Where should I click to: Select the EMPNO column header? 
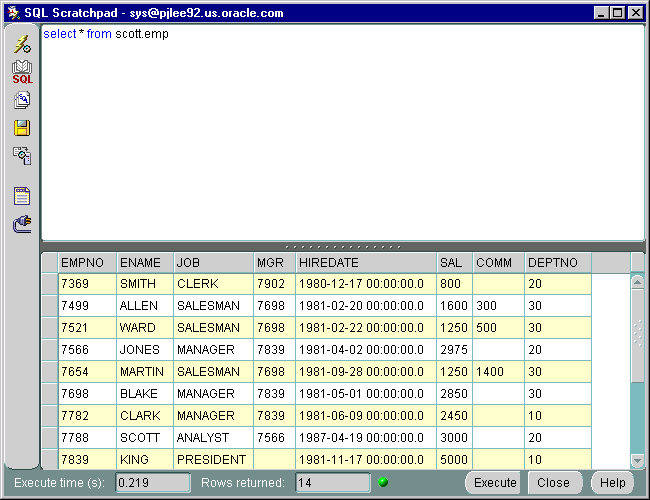pos(87,262)
